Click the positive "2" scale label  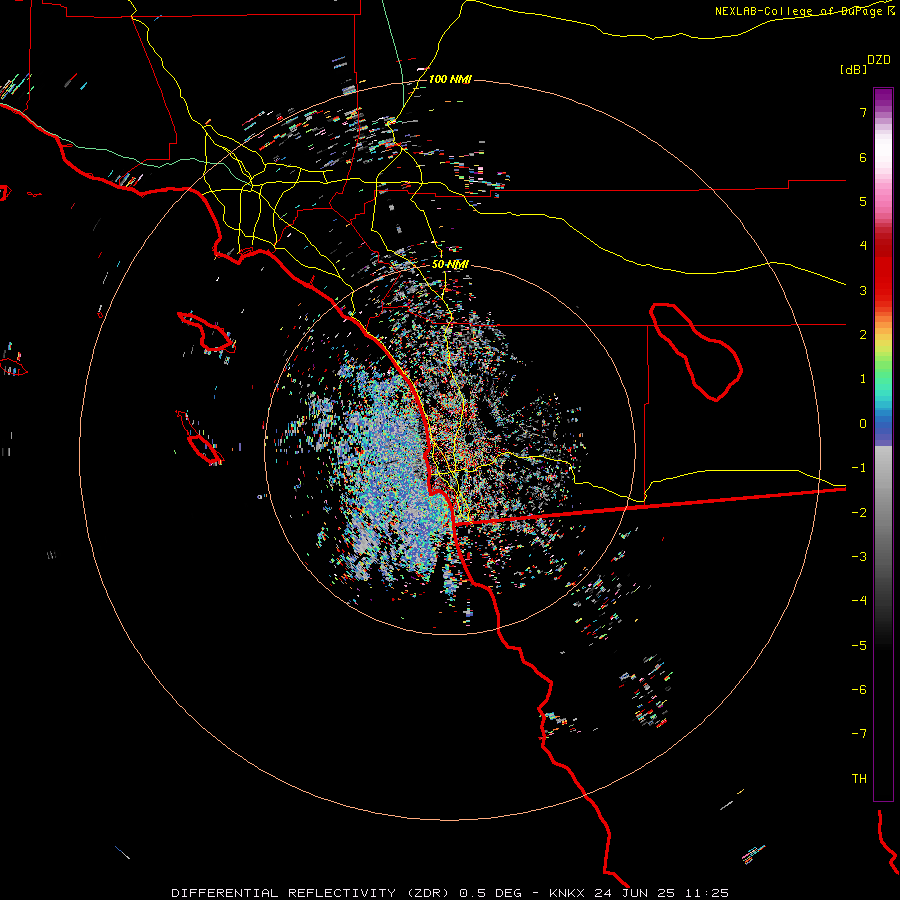(863, 335)
